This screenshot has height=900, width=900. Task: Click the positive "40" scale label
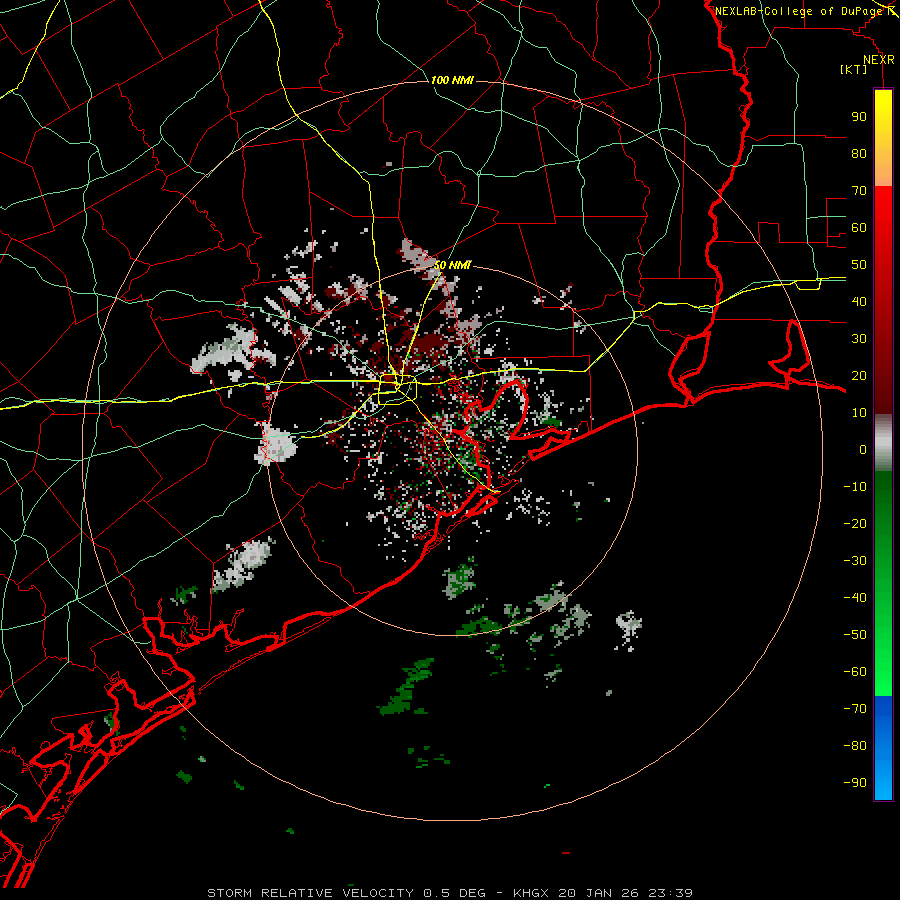[x=859, y=301]
